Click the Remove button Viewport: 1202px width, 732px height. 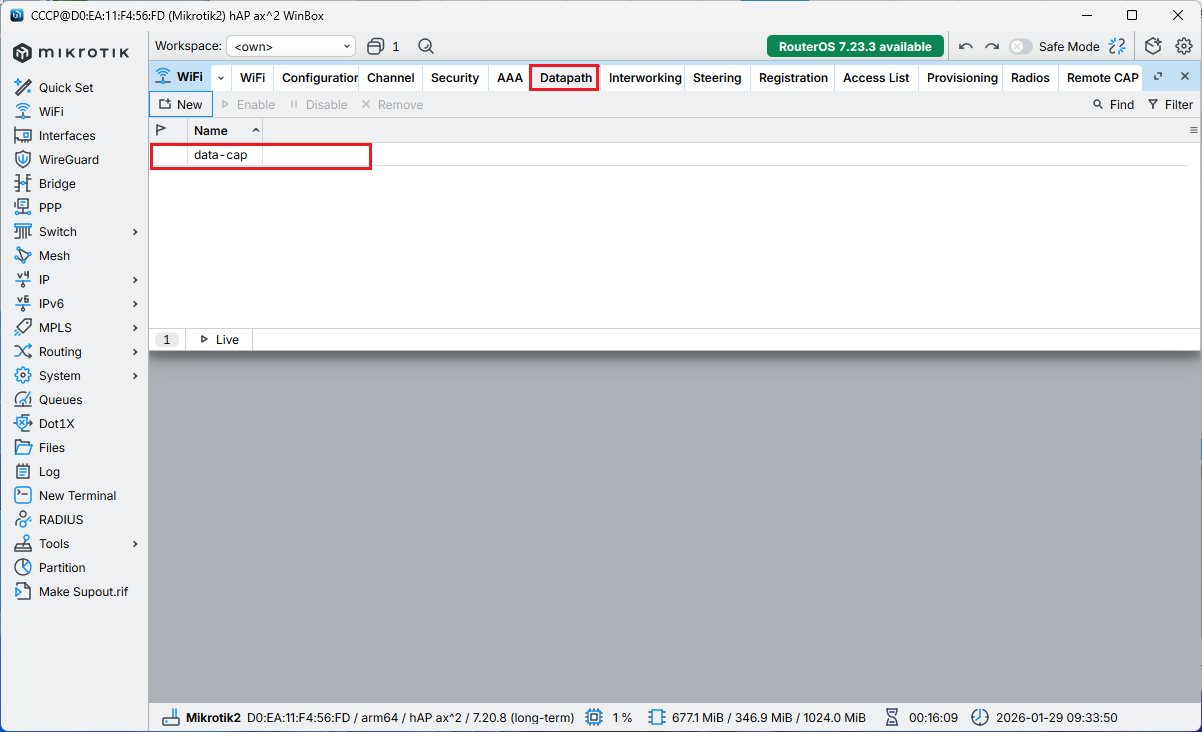[x=392, y=104]
